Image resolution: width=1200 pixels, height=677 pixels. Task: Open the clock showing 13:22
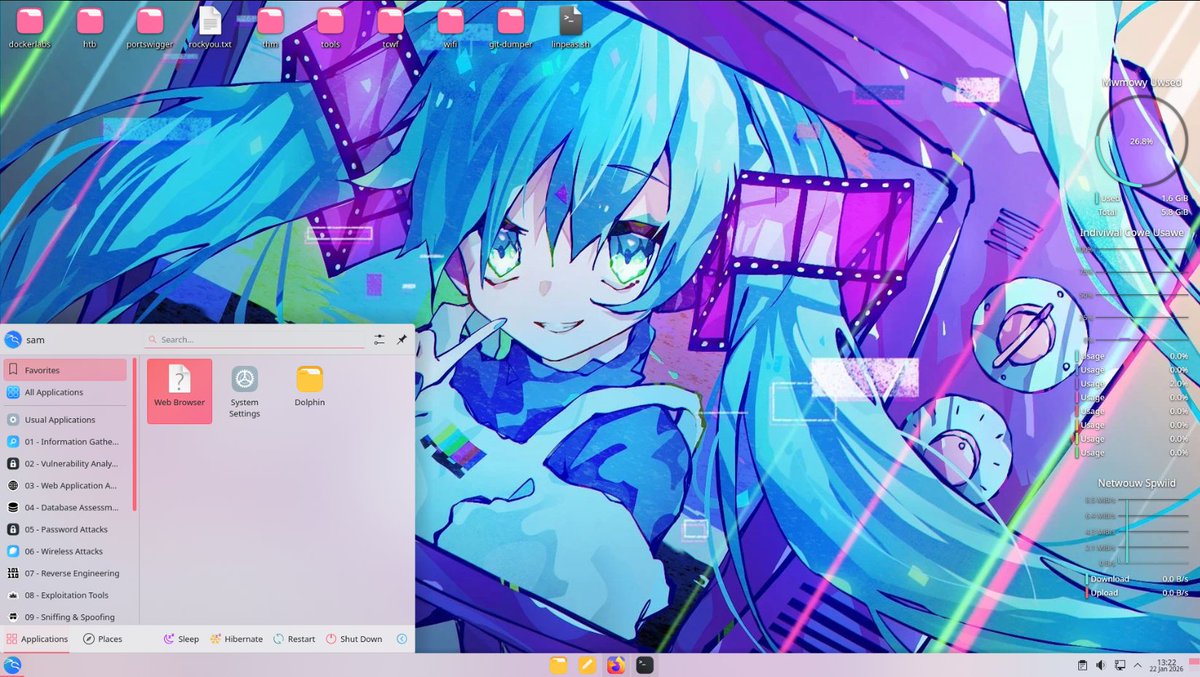[1166, 665]
